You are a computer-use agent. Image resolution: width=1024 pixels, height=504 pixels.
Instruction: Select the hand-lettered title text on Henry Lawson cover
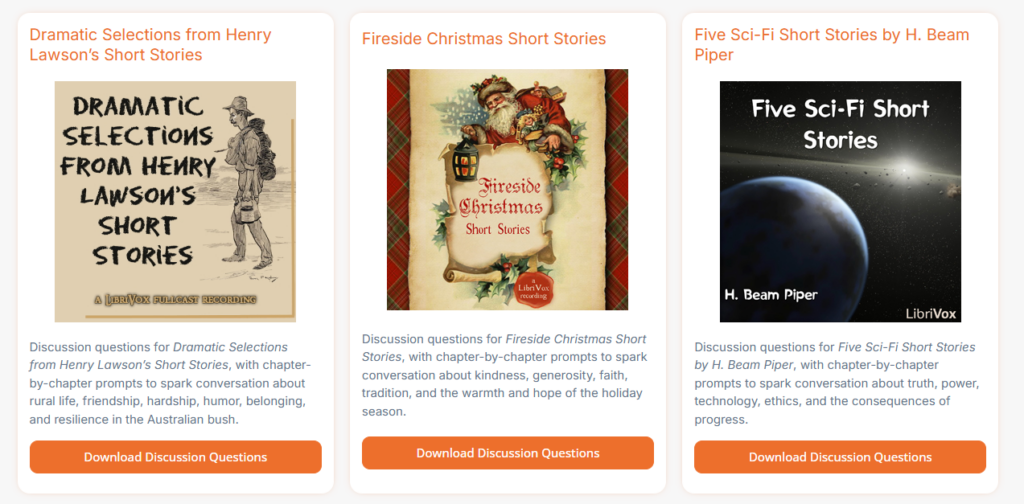(140, 180)
